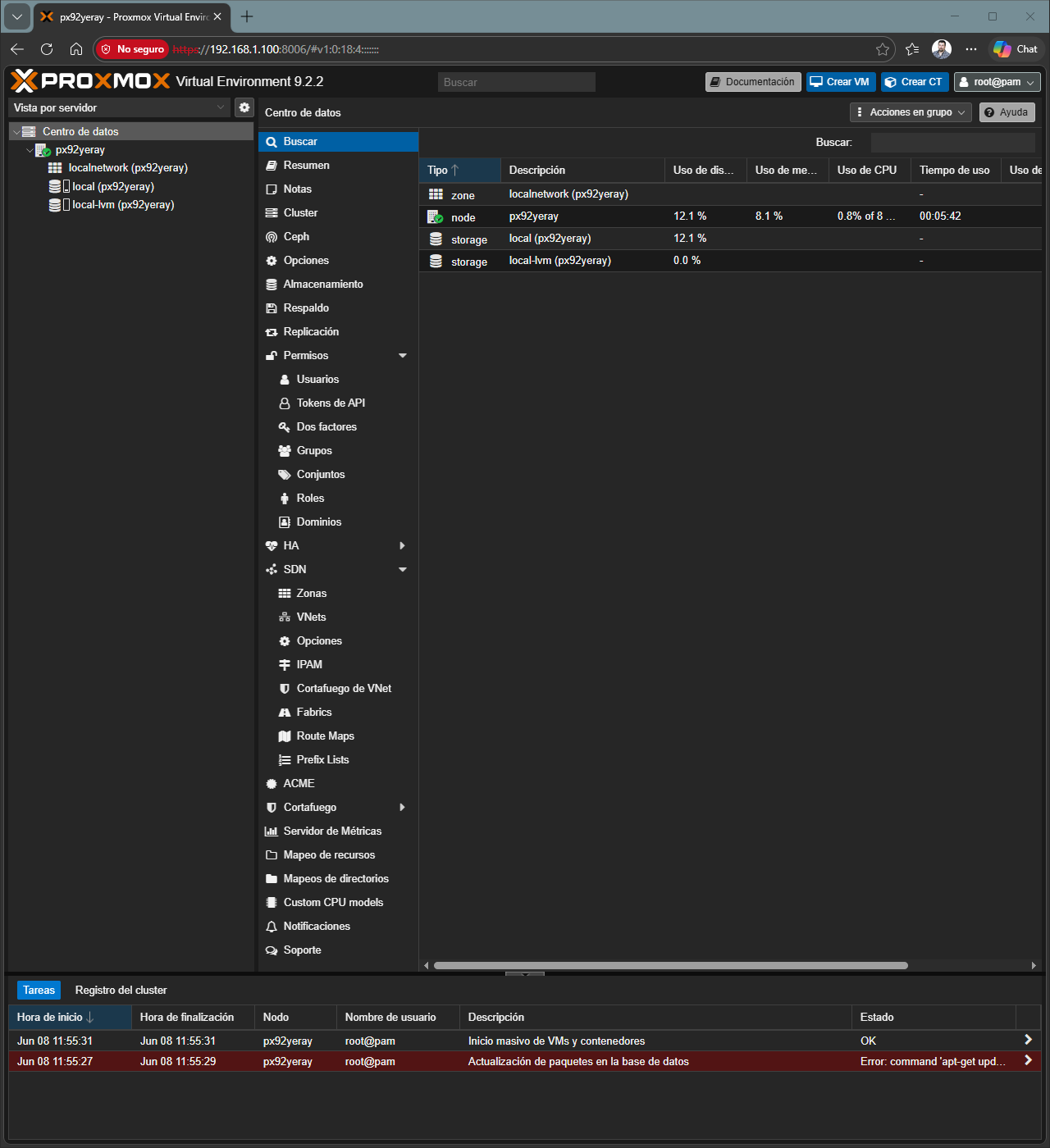Select local-lvm (px92yeray) storage in tree

tap(122, 205)
